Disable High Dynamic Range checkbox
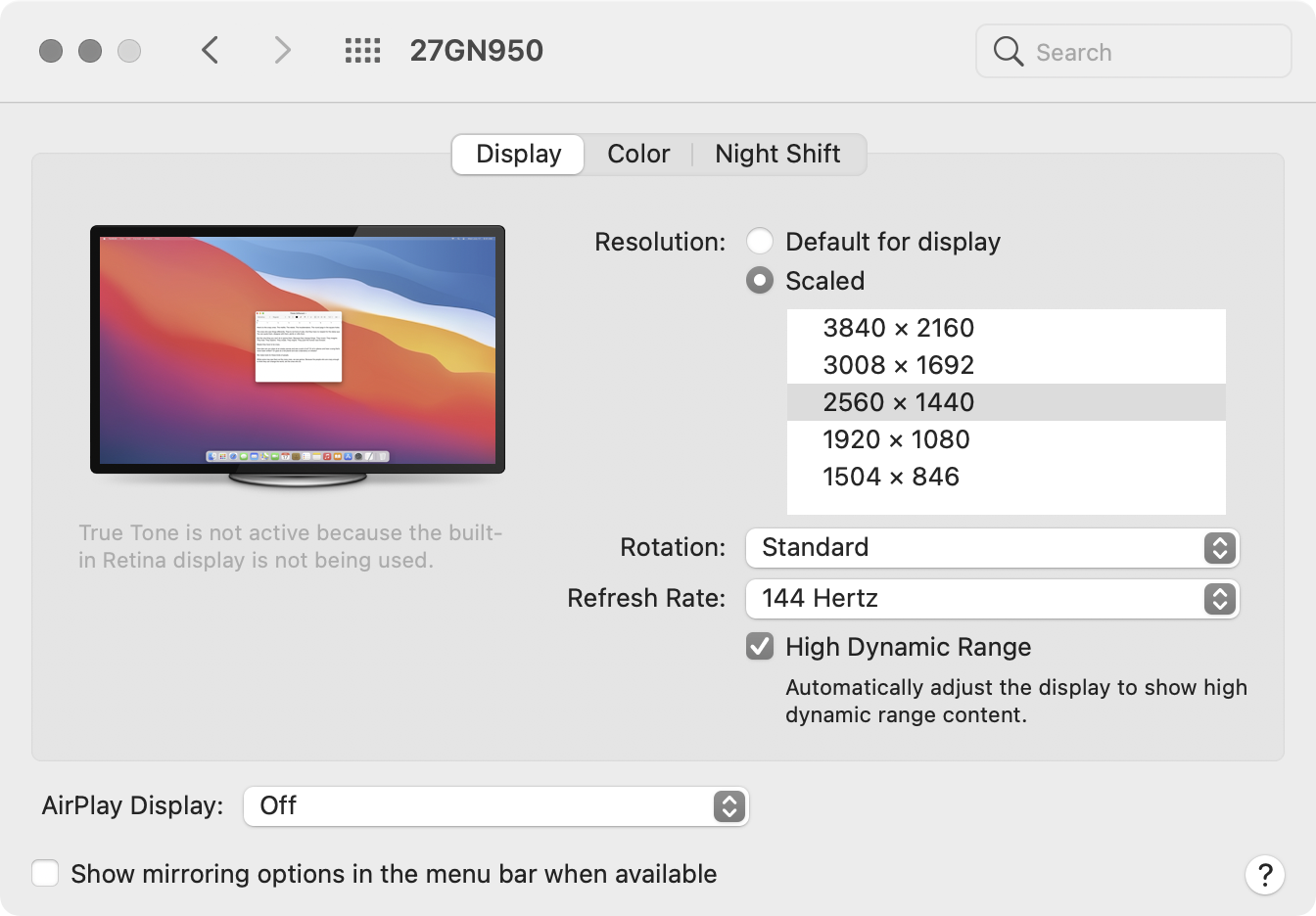Image resolution: width=1316 pixels, height=916 pixels. (760, 647)
